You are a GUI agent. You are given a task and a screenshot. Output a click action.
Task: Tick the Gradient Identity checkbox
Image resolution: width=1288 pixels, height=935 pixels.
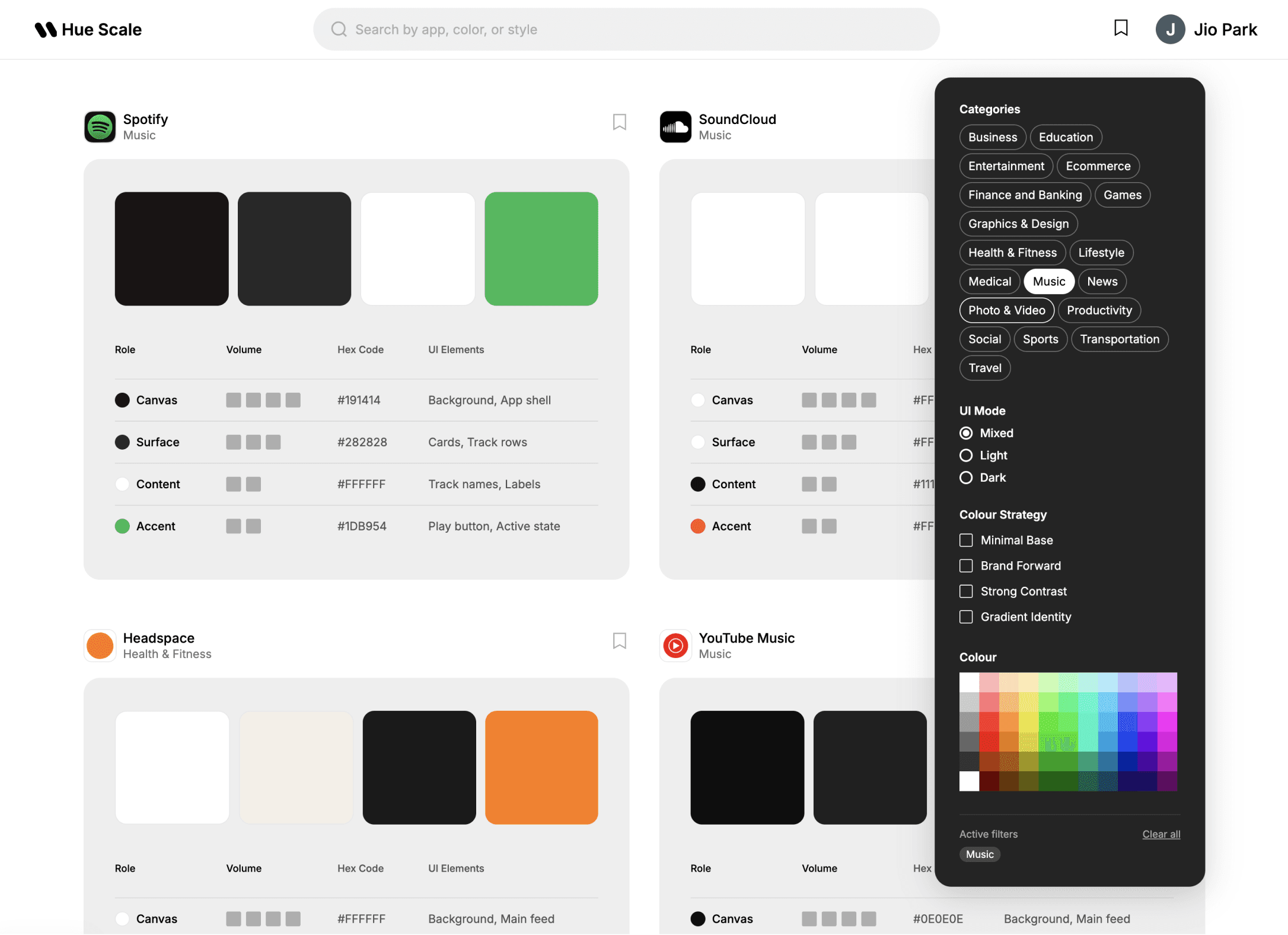tap(966, 616)
